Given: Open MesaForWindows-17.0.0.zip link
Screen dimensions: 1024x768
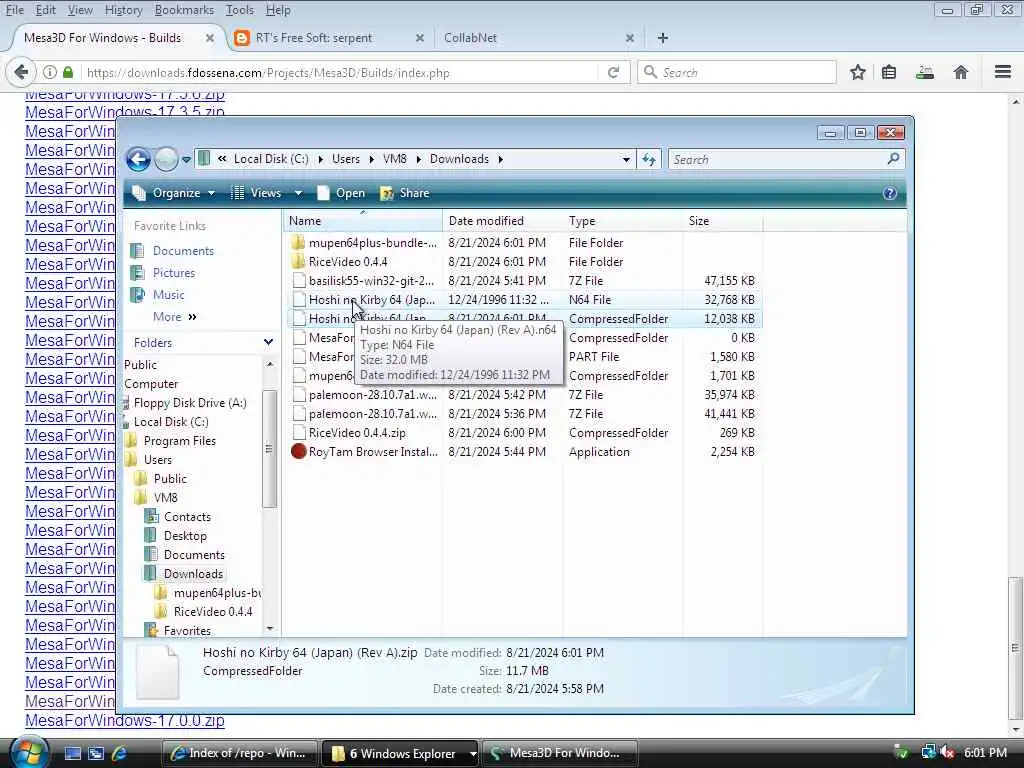Looking at the screenshot, I should [x=125, y=720].
